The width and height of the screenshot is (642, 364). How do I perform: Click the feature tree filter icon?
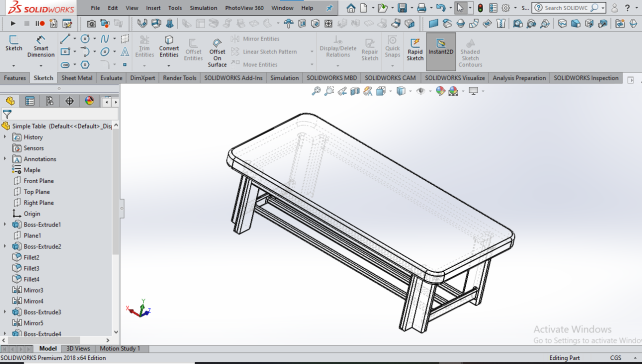click(7, 114)
